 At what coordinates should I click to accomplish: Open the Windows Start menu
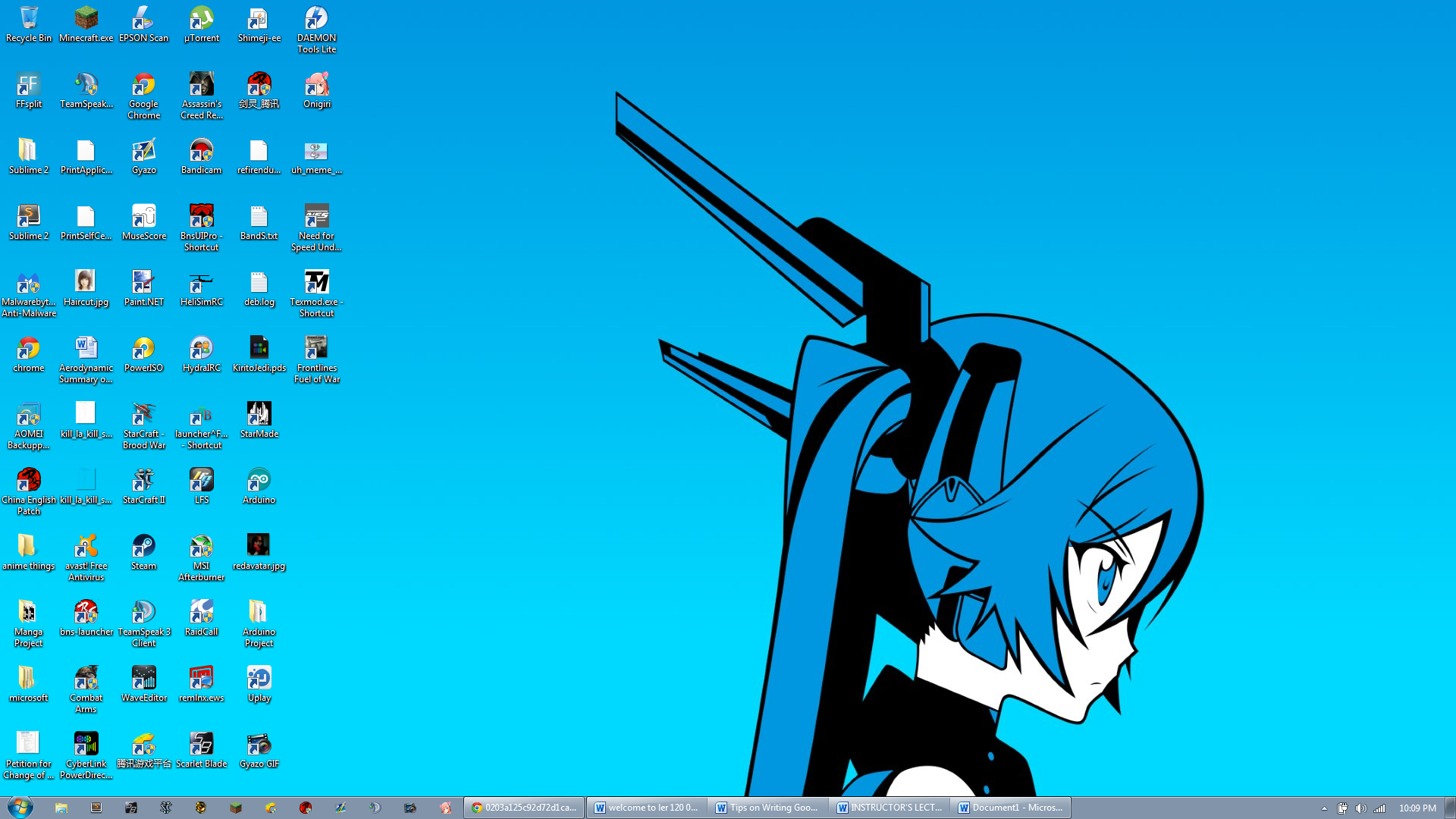click(20, 807)
